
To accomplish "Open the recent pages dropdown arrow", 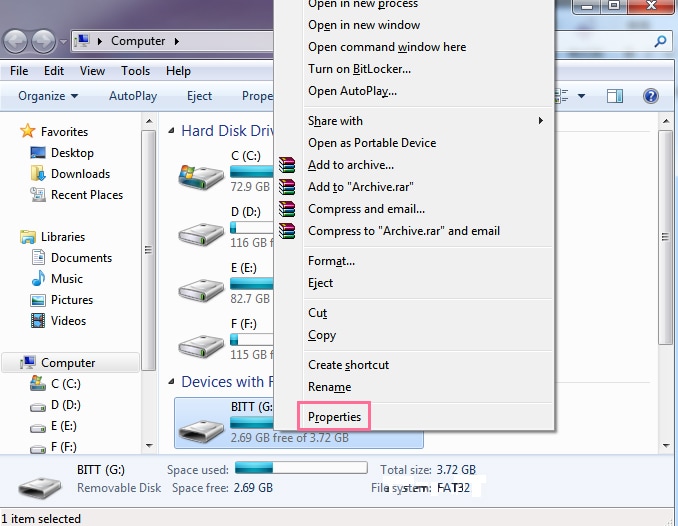I will click(63, 42).
